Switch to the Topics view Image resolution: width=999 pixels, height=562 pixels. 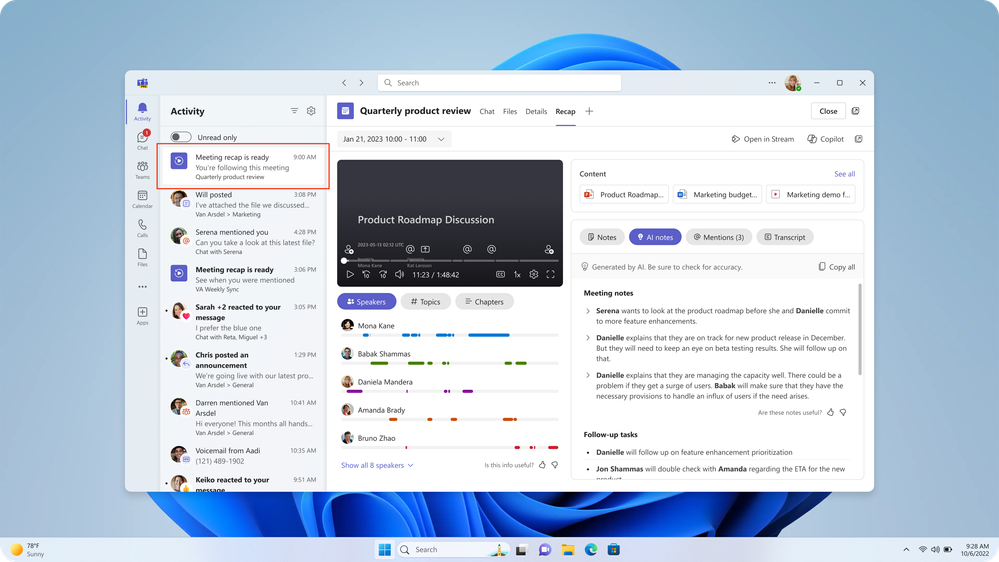coord(425,301)
